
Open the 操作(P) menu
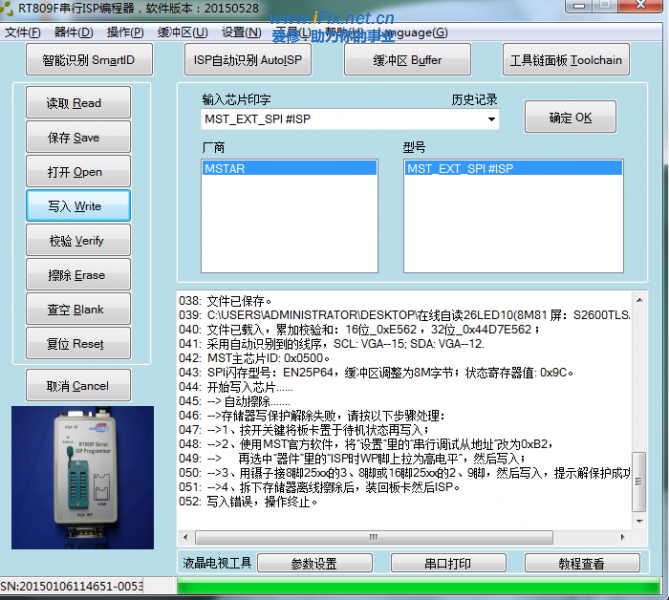click(125, 32)
